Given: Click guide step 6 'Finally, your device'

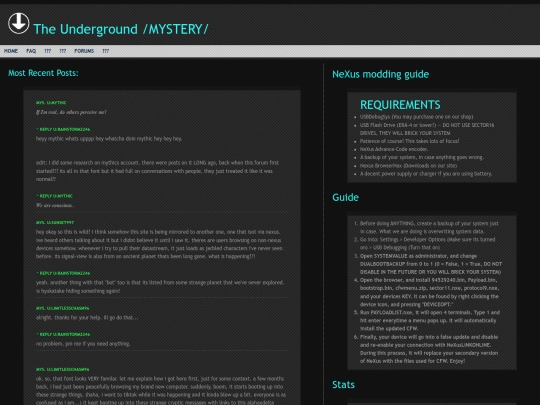Looking at the screenshot, I should point(429,349).
